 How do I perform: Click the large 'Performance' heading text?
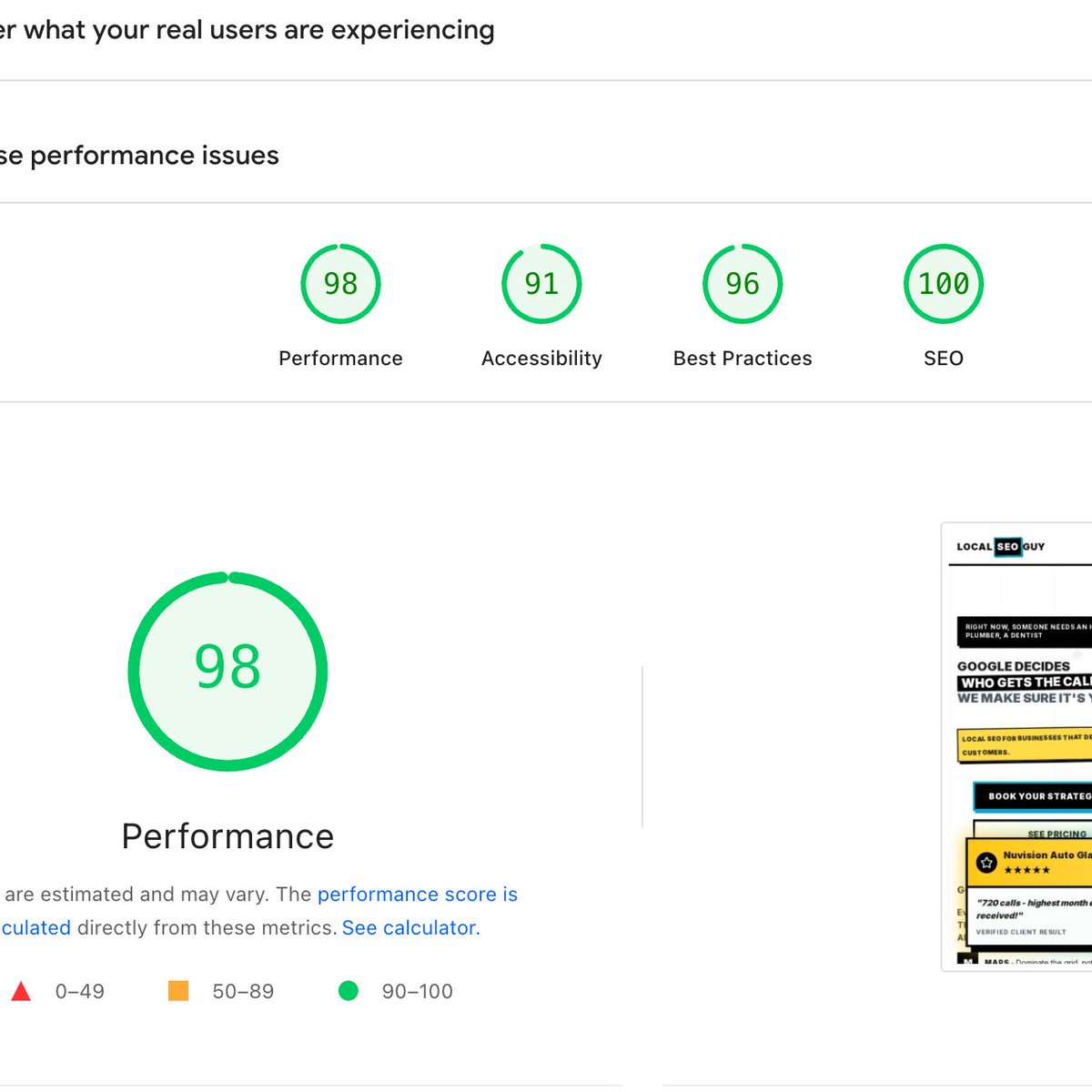point(227,836)
